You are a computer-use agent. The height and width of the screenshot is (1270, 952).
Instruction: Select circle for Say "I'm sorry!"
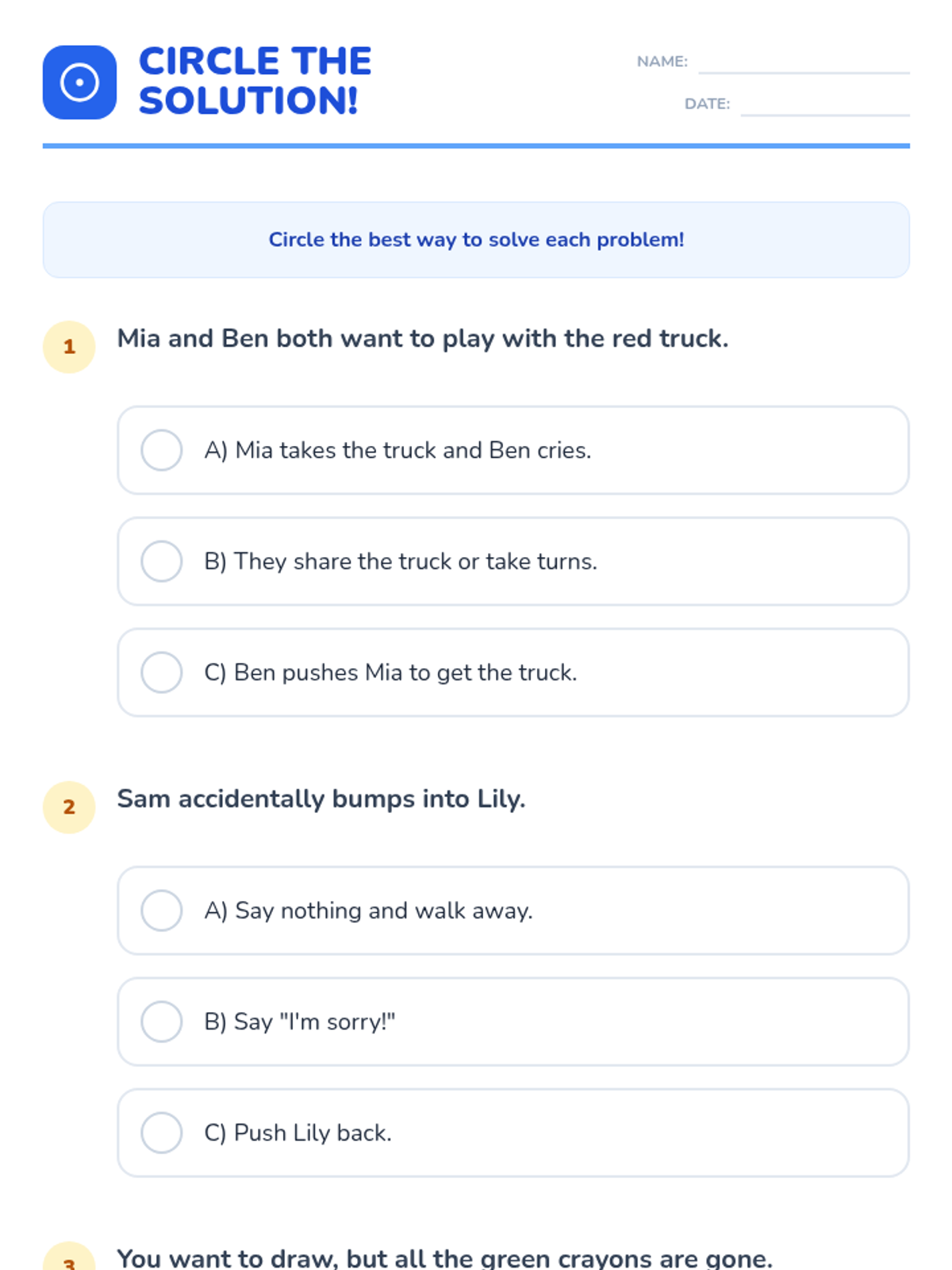162,1022
